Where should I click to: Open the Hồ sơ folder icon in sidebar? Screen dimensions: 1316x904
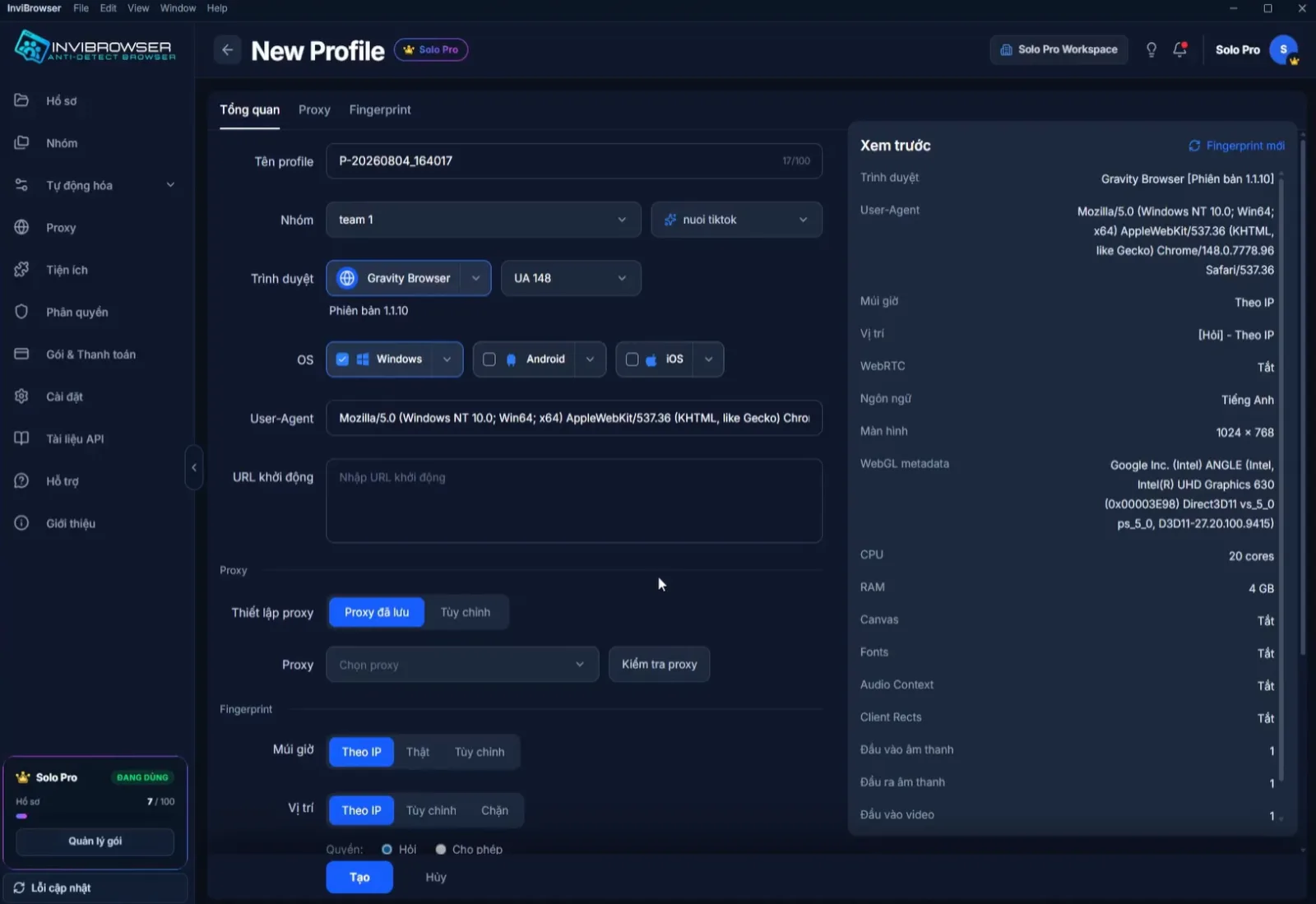(21, 100)
